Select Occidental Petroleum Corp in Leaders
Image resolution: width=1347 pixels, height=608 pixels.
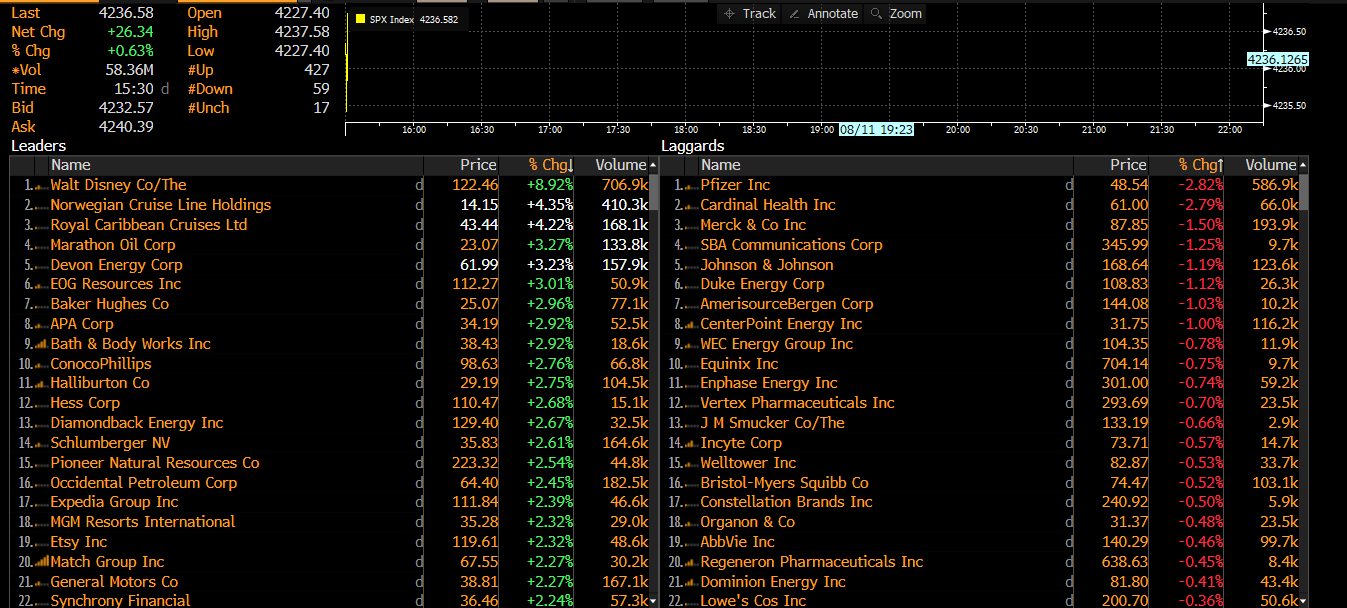pyautogui.click(x=143, y=483)
